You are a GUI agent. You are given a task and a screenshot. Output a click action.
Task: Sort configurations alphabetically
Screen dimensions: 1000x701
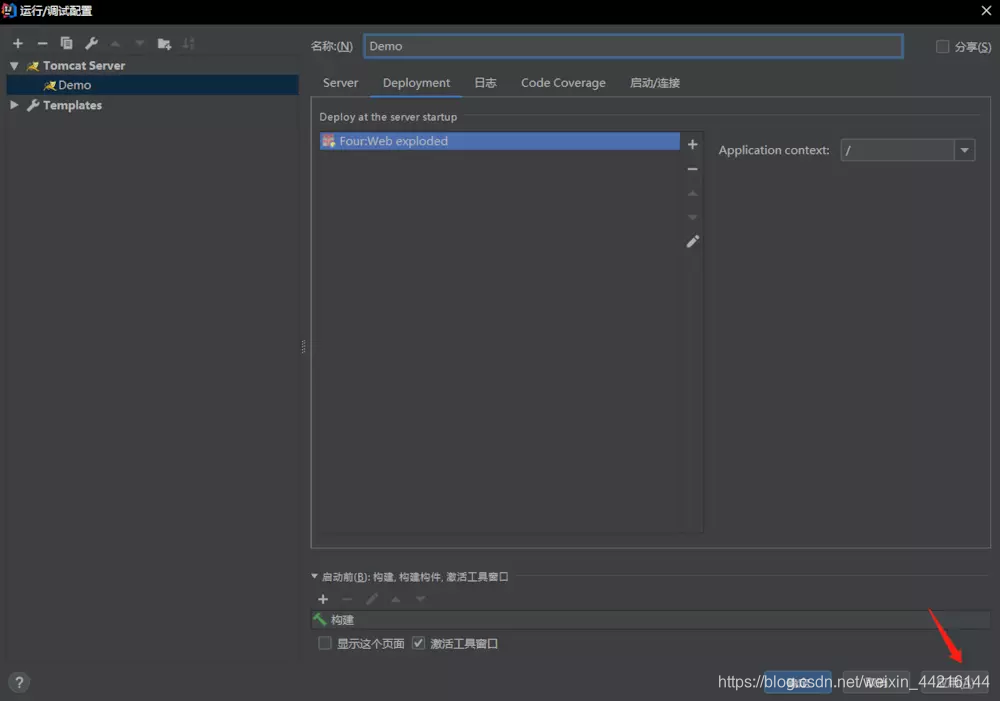pyautogui.click(x=188, y=43)
